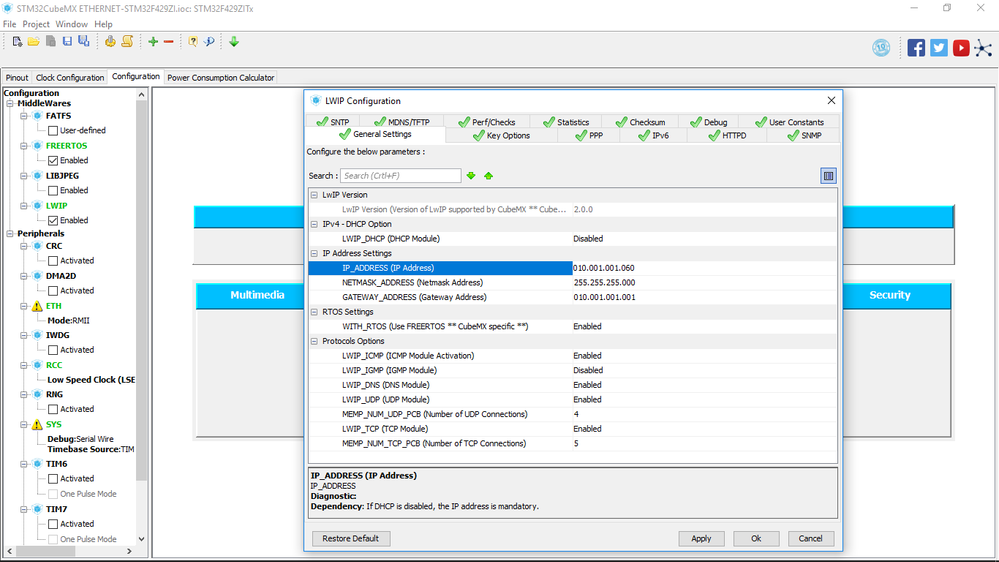The height and width of the screenshot is (562, 999).
Task: Click the parameter Search input field
Action: 401,176
